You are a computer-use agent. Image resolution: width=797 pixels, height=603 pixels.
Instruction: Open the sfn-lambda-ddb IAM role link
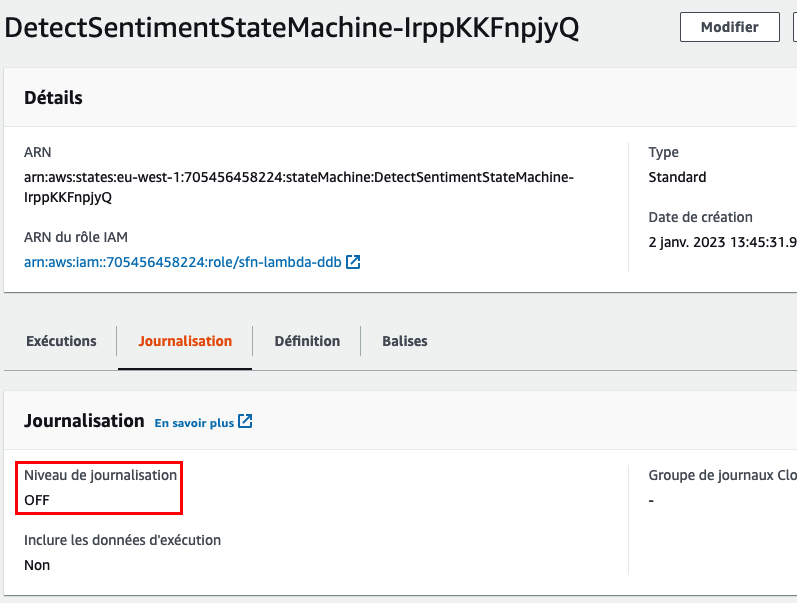(x=182, y=262)
